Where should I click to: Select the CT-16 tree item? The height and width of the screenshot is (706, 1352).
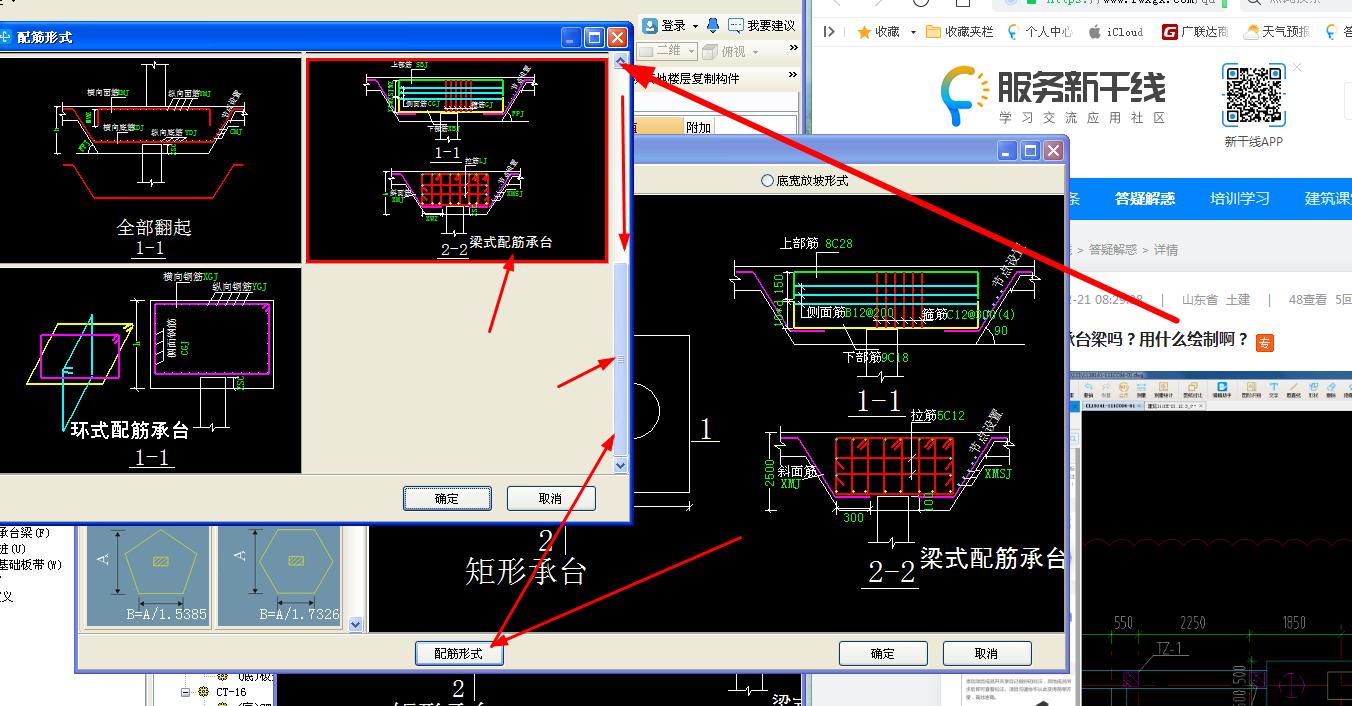[231, 692]
